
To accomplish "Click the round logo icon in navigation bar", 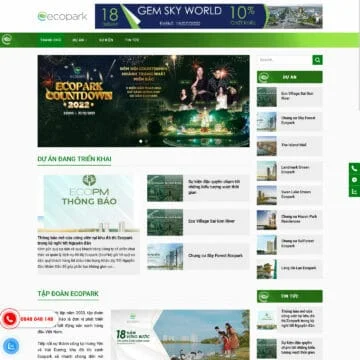I will (x=6, y=40).
